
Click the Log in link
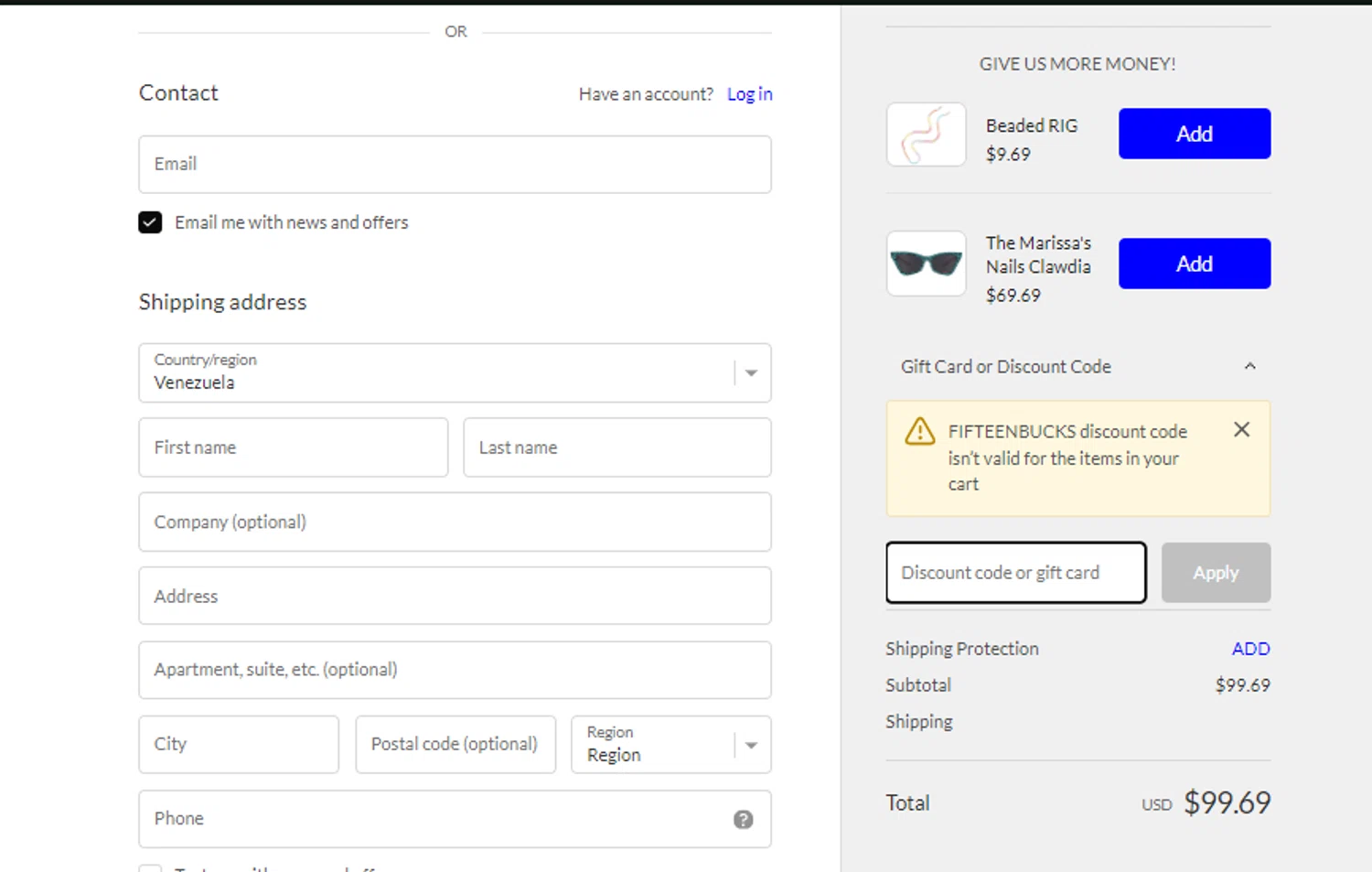tap(749, 94)
